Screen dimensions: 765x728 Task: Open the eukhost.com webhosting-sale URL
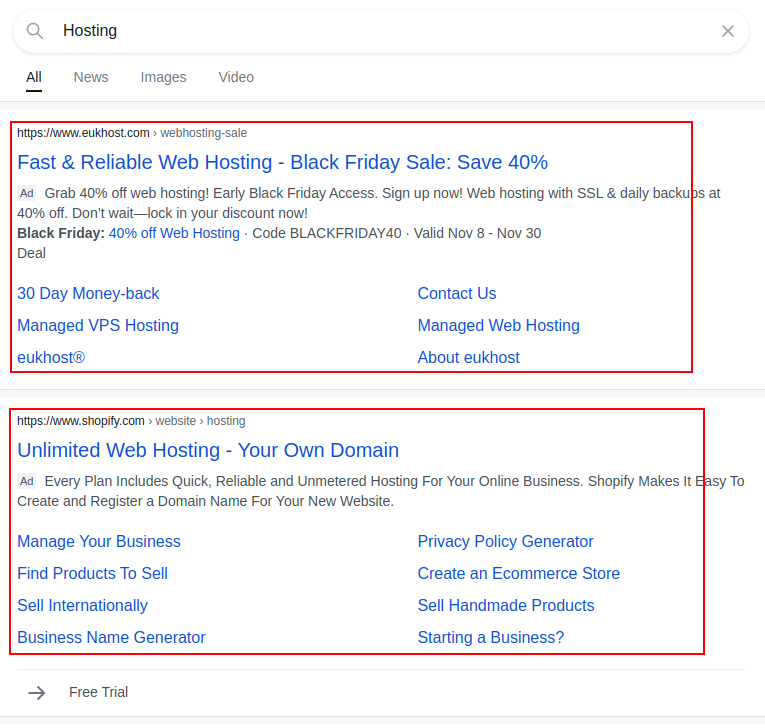[x=132, y=133]
